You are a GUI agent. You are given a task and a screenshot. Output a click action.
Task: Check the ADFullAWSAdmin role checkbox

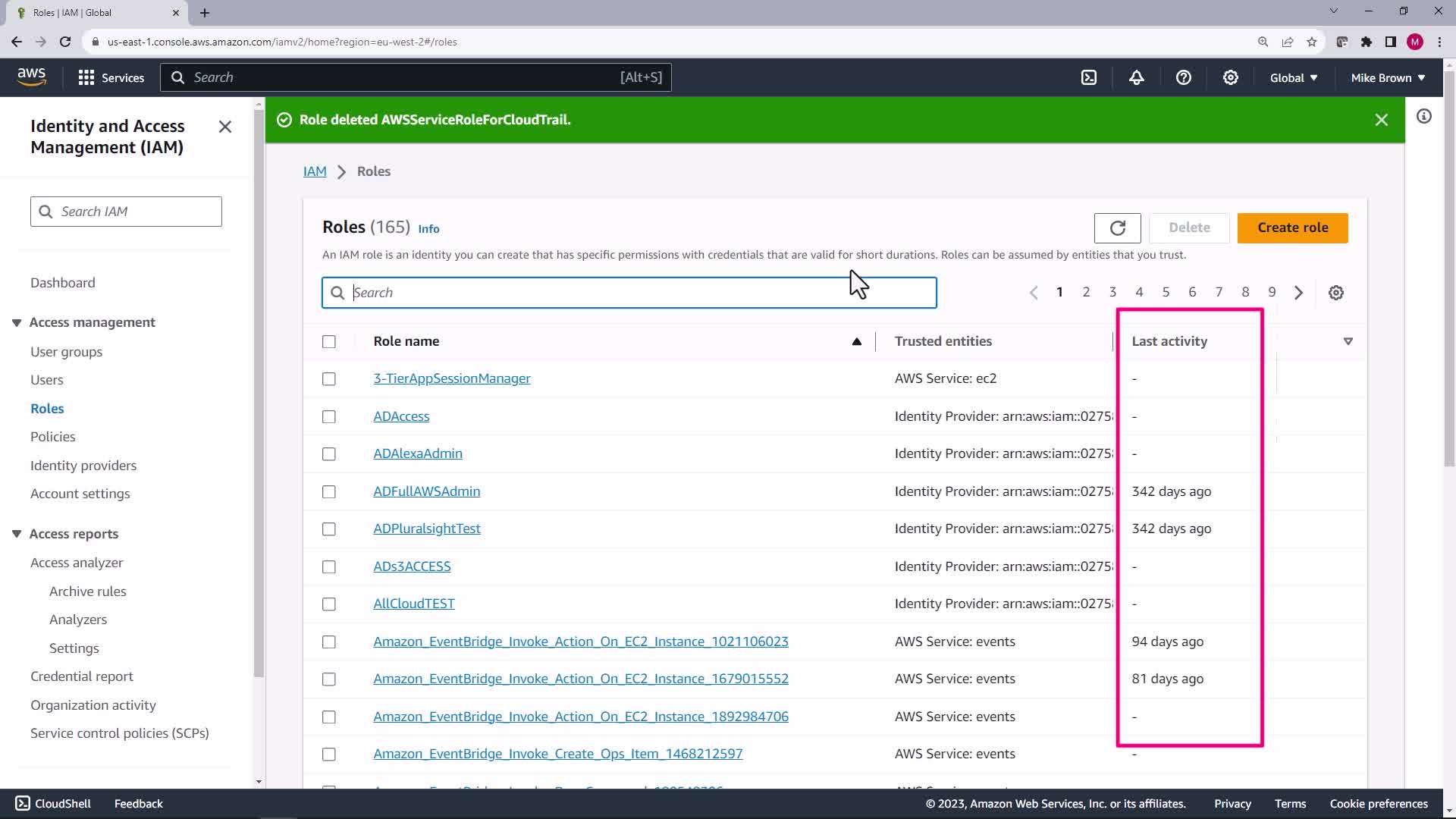tap(328, 491)
